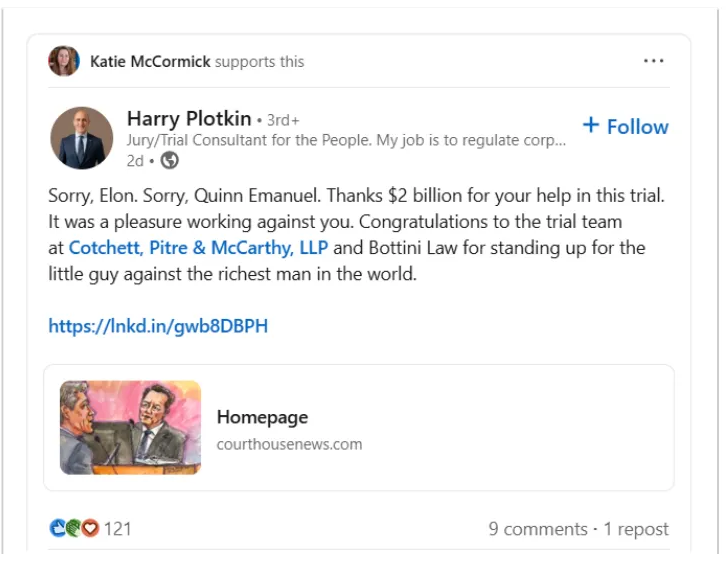
Task: Click the red Love reaction icon
Action: tap(90, 528)
